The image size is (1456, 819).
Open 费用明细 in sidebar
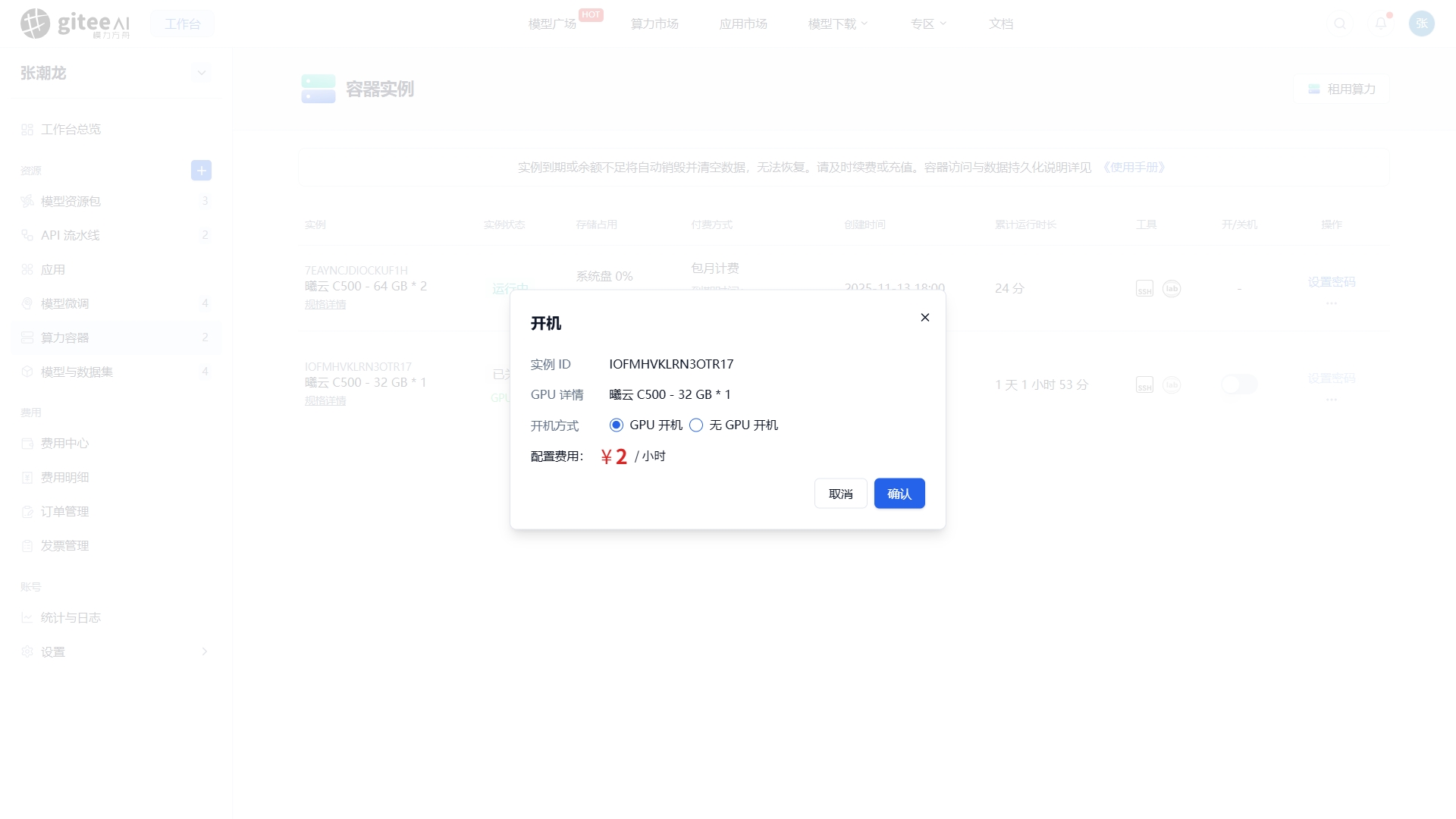click(115, 478)
